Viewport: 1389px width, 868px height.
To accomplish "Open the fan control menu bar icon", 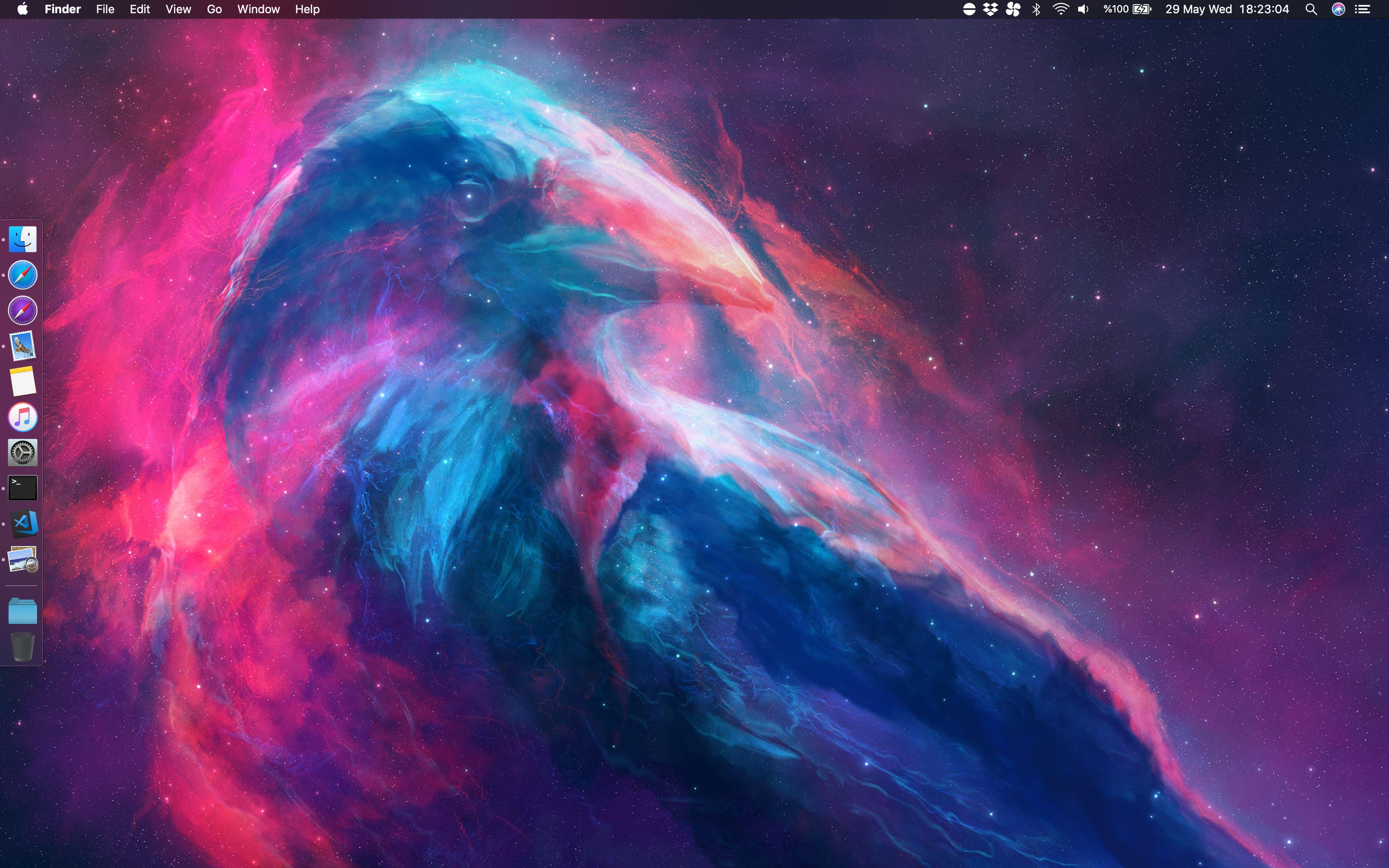I will pos(1013,9).
